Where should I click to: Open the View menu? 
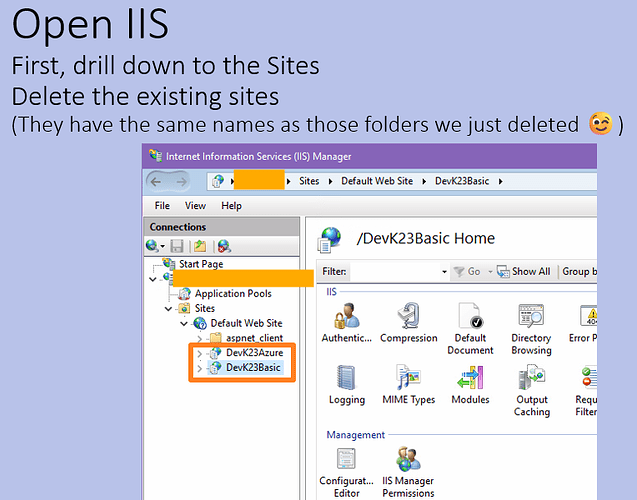195,206
